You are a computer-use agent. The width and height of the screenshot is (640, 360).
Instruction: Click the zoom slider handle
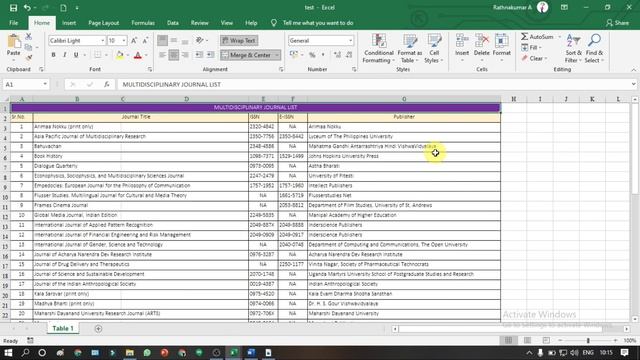(x=588, y=340)
